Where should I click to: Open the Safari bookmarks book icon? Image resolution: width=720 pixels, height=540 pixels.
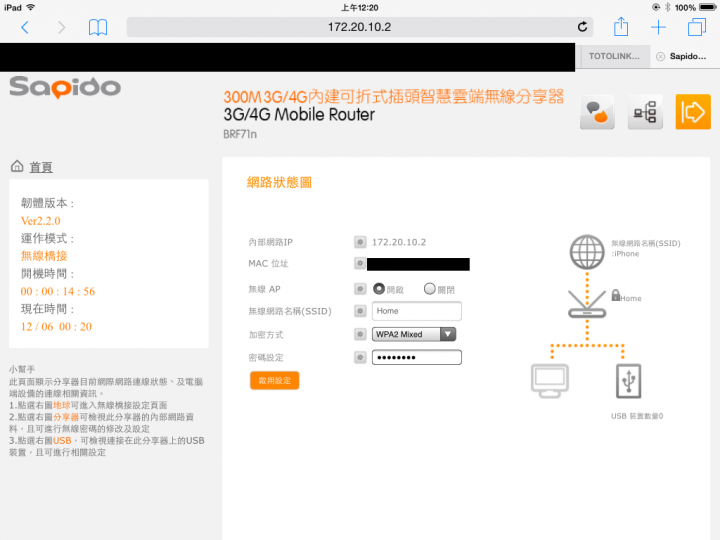click(98, 28)
